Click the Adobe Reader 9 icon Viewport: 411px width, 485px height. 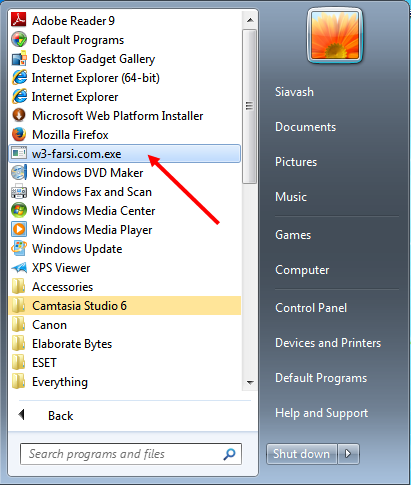[x=19, y=20]
